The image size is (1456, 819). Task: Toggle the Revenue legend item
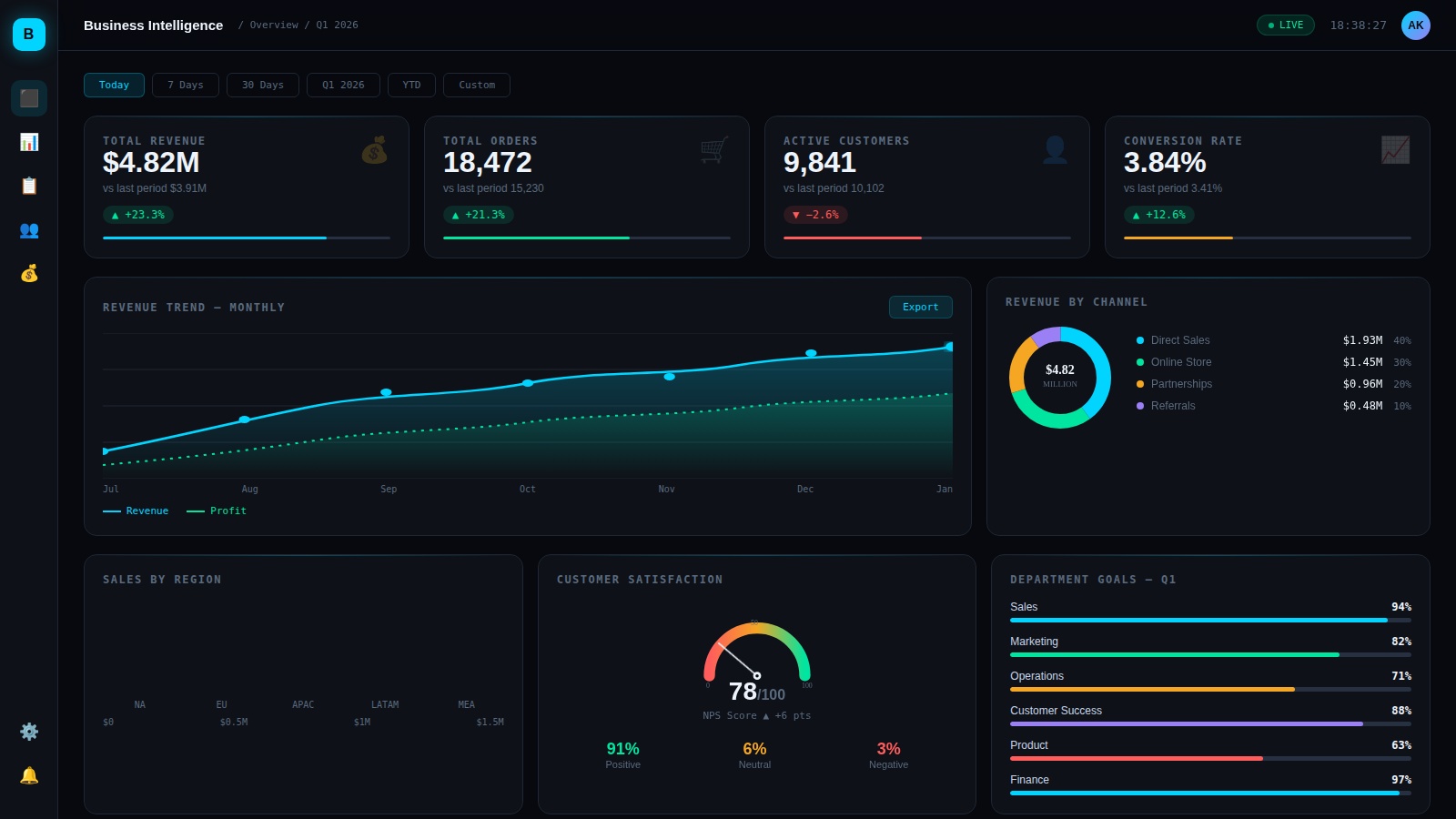click(136, 511)
